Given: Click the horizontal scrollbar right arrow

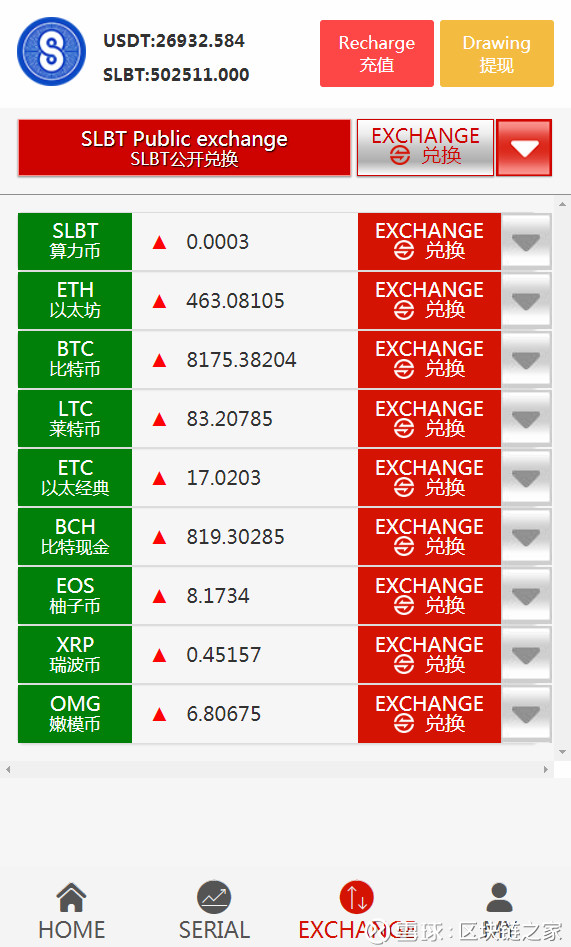Looking at the screenshot, I should click(546, 769).
